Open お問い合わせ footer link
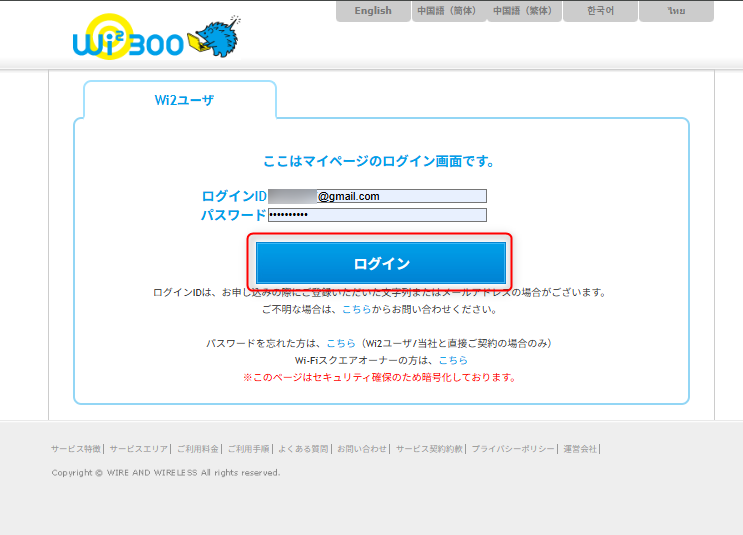Viewport: 743px width, 535px height. [362, 449]
